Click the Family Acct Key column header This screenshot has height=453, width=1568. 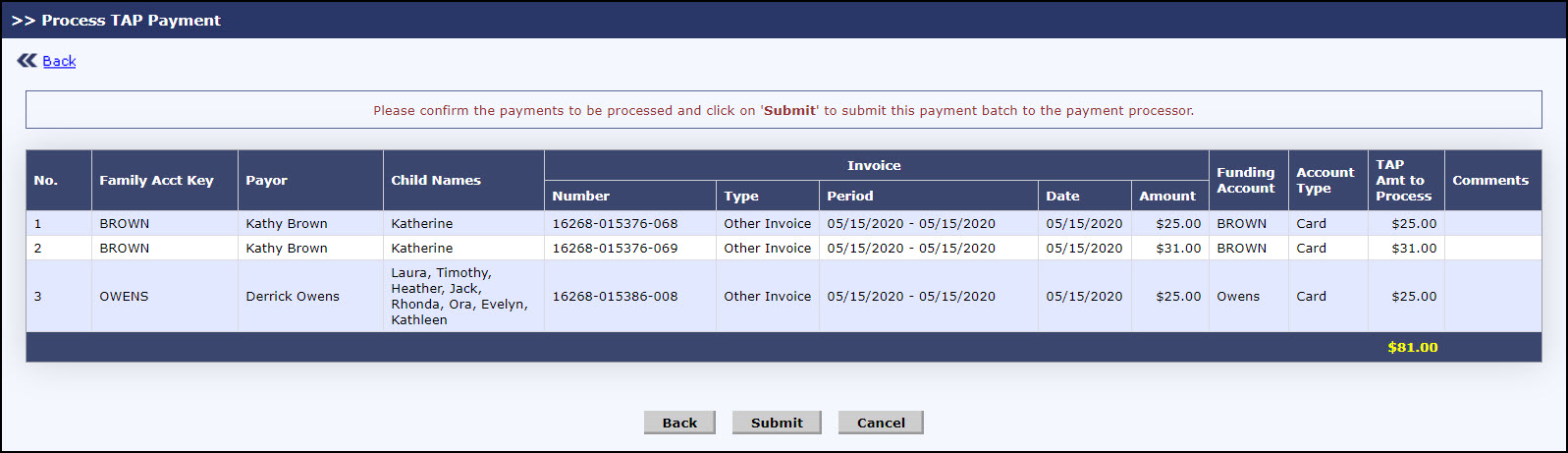click(x=156, y=181)
